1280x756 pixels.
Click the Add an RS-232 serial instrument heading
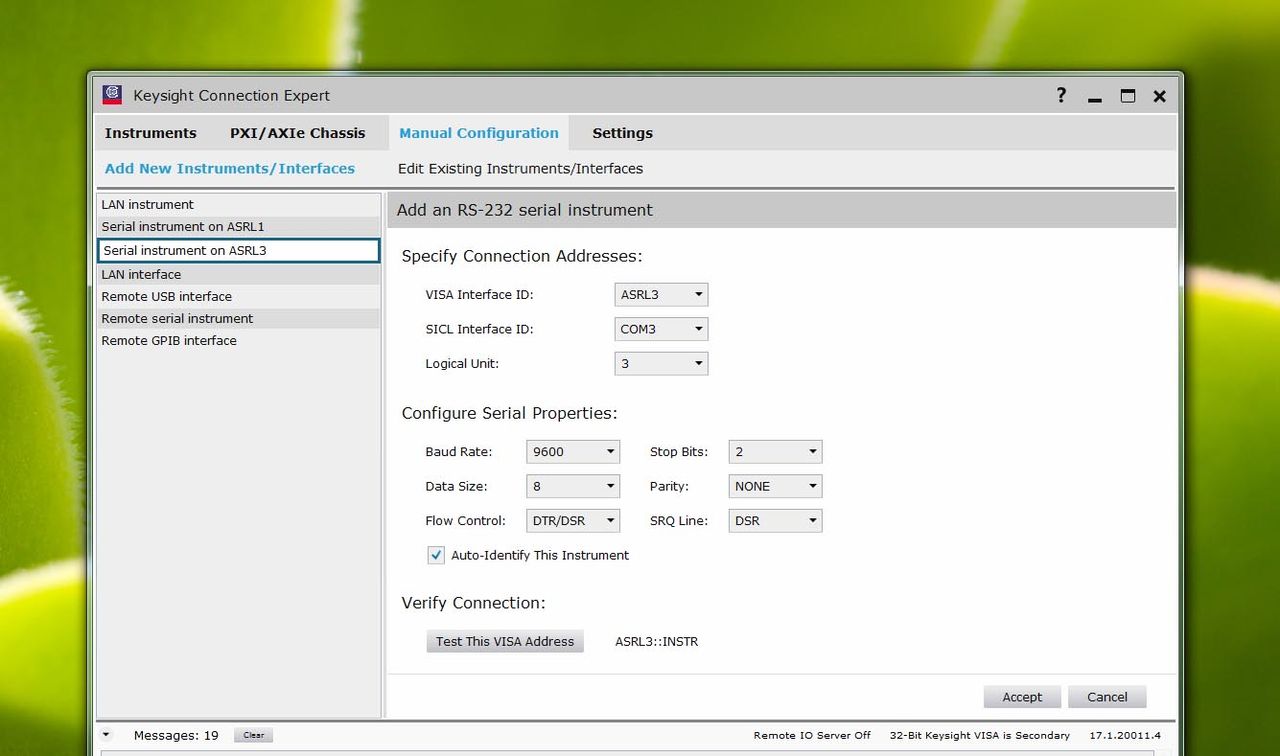point(525,210)
